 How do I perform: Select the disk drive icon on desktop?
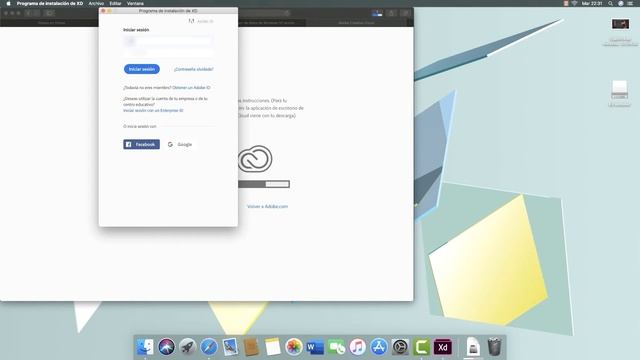coord(619,90)
